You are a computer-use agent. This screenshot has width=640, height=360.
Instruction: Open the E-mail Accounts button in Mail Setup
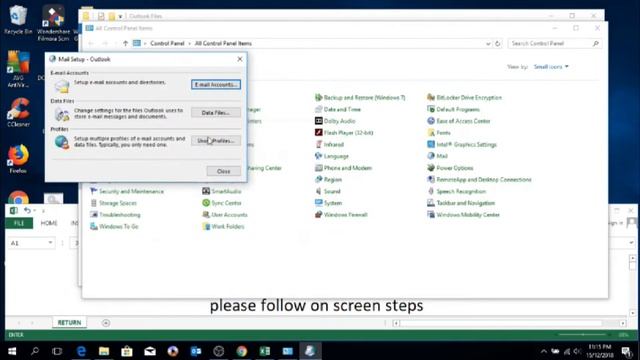(x=216, y=84)
